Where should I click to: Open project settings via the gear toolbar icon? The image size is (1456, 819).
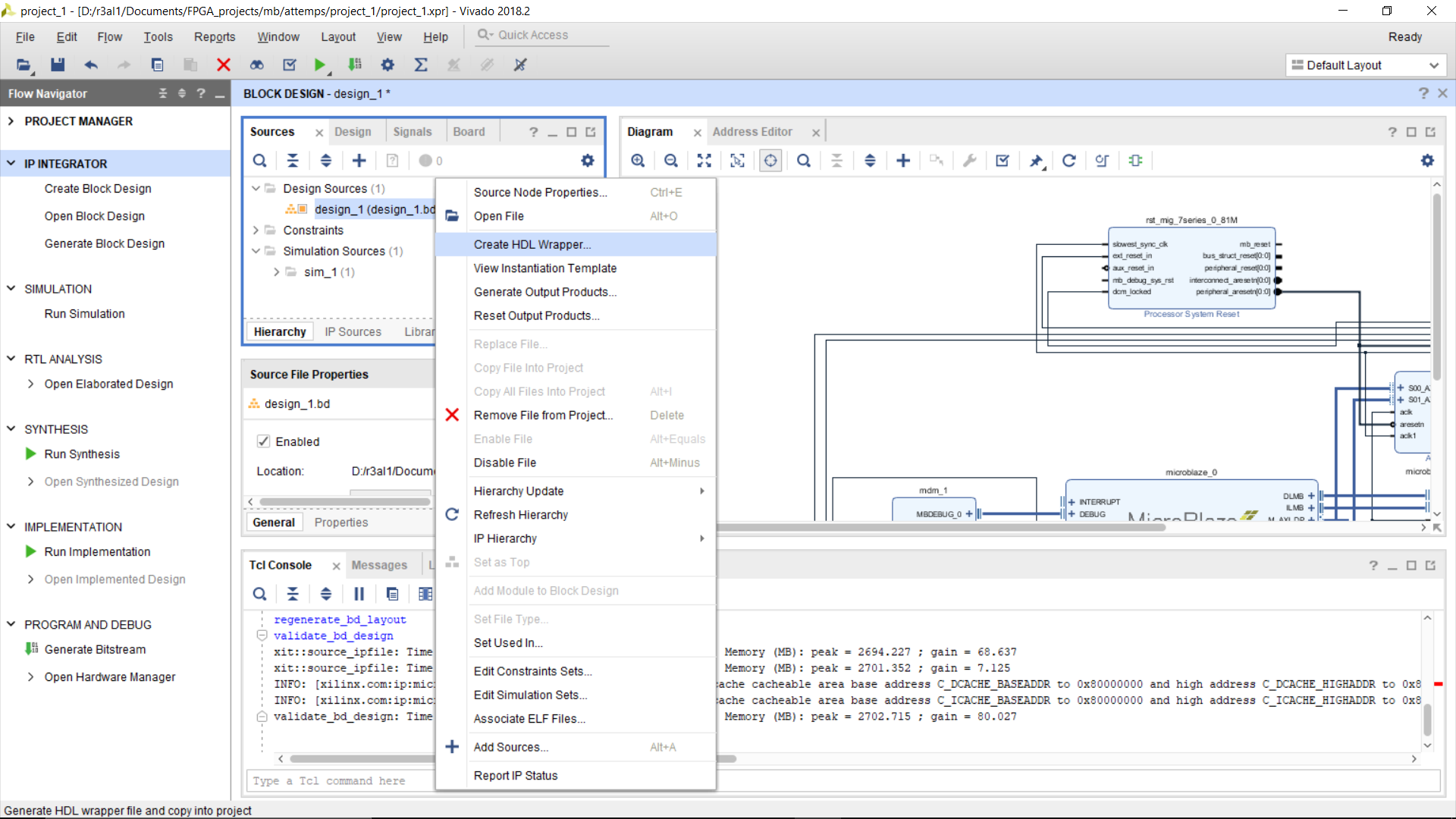[388, 64]
